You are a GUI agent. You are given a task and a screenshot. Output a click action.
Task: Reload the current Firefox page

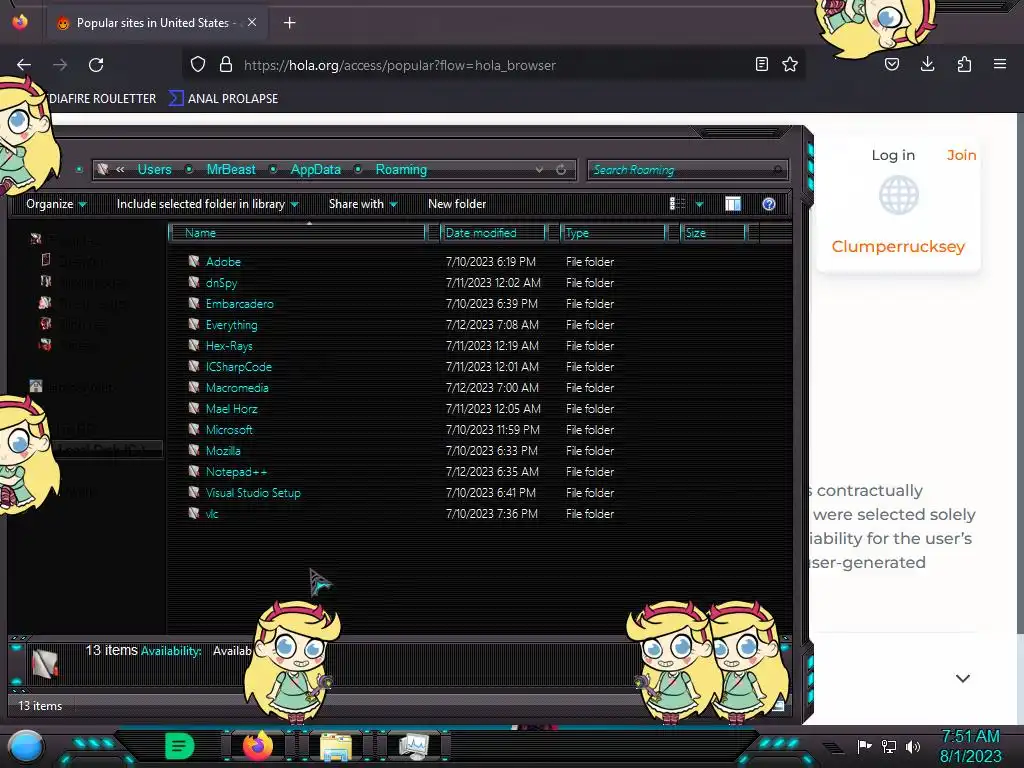pos(96,65)
